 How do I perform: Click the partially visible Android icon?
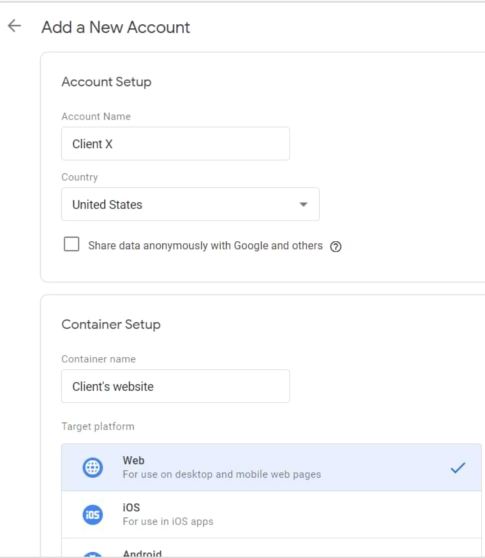click(x=93, y=554)
